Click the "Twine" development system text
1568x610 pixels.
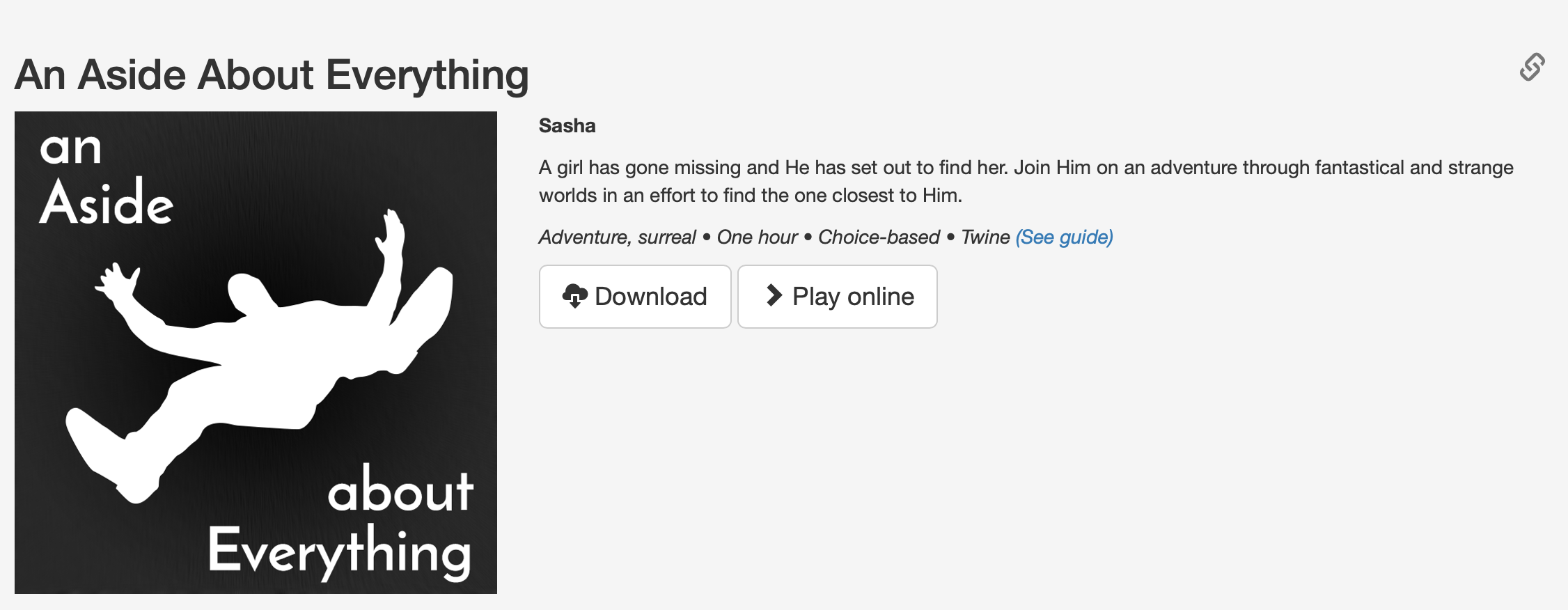point(985,237)
